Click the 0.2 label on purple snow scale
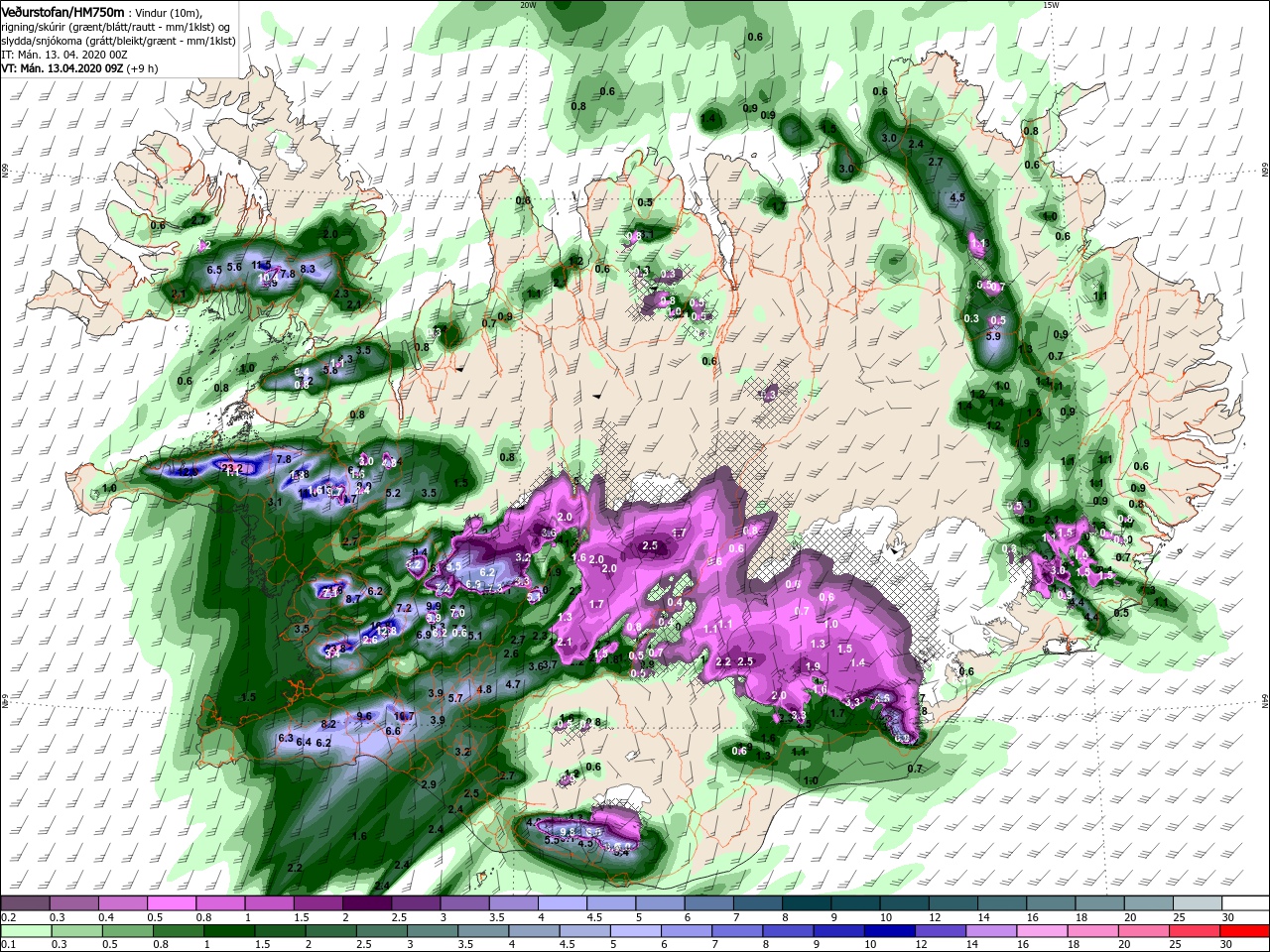The height and width of the screenshot is (952, 1270). [x=8, y=917]
